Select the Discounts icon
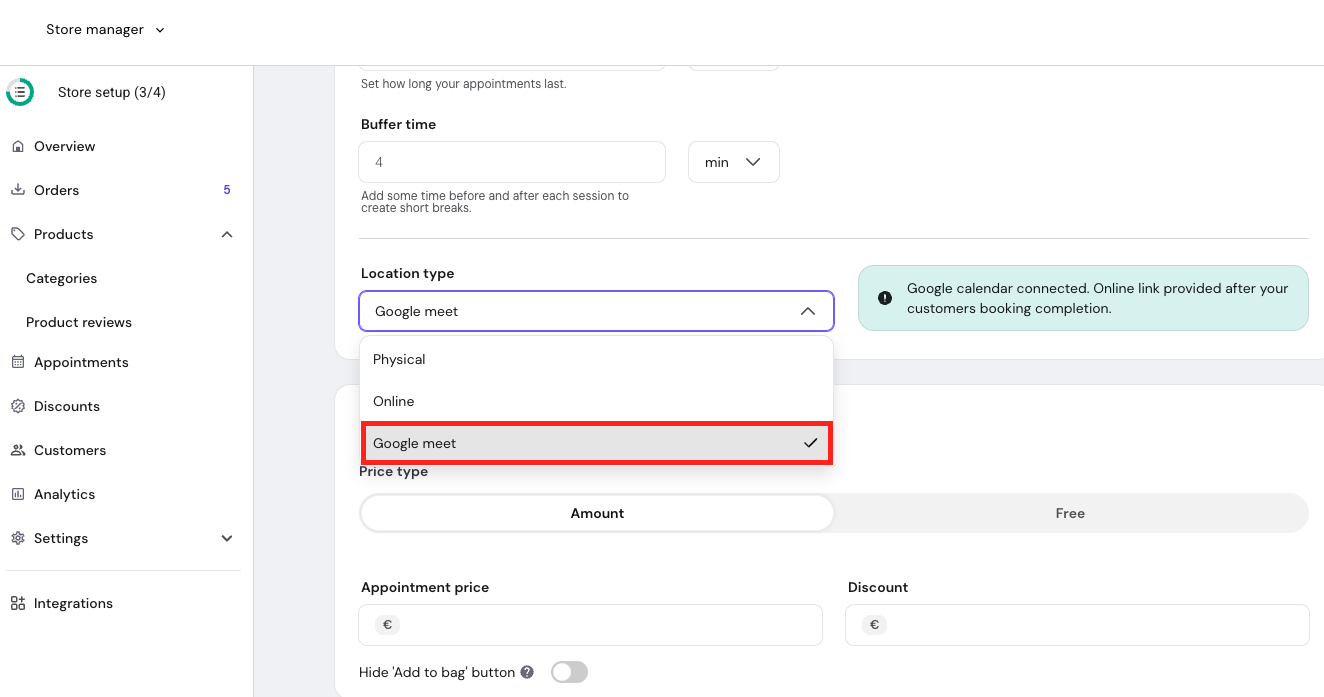Image resolution: width=1324 pixels, height=697 pixels. pos(18,406)
